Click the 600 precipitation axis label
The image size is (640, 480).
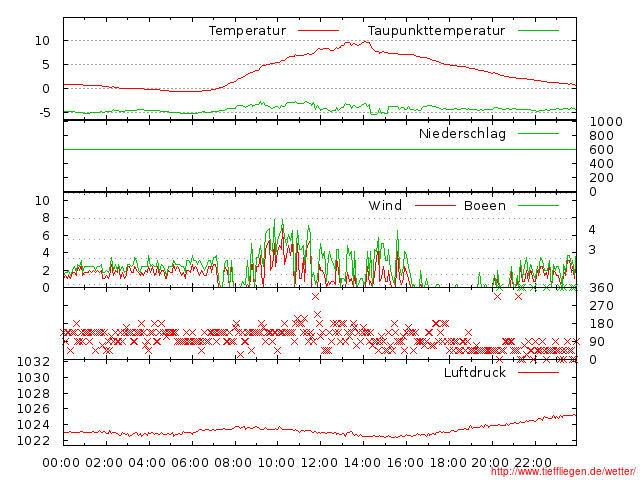pyautogui.click(x=602, y=150)
